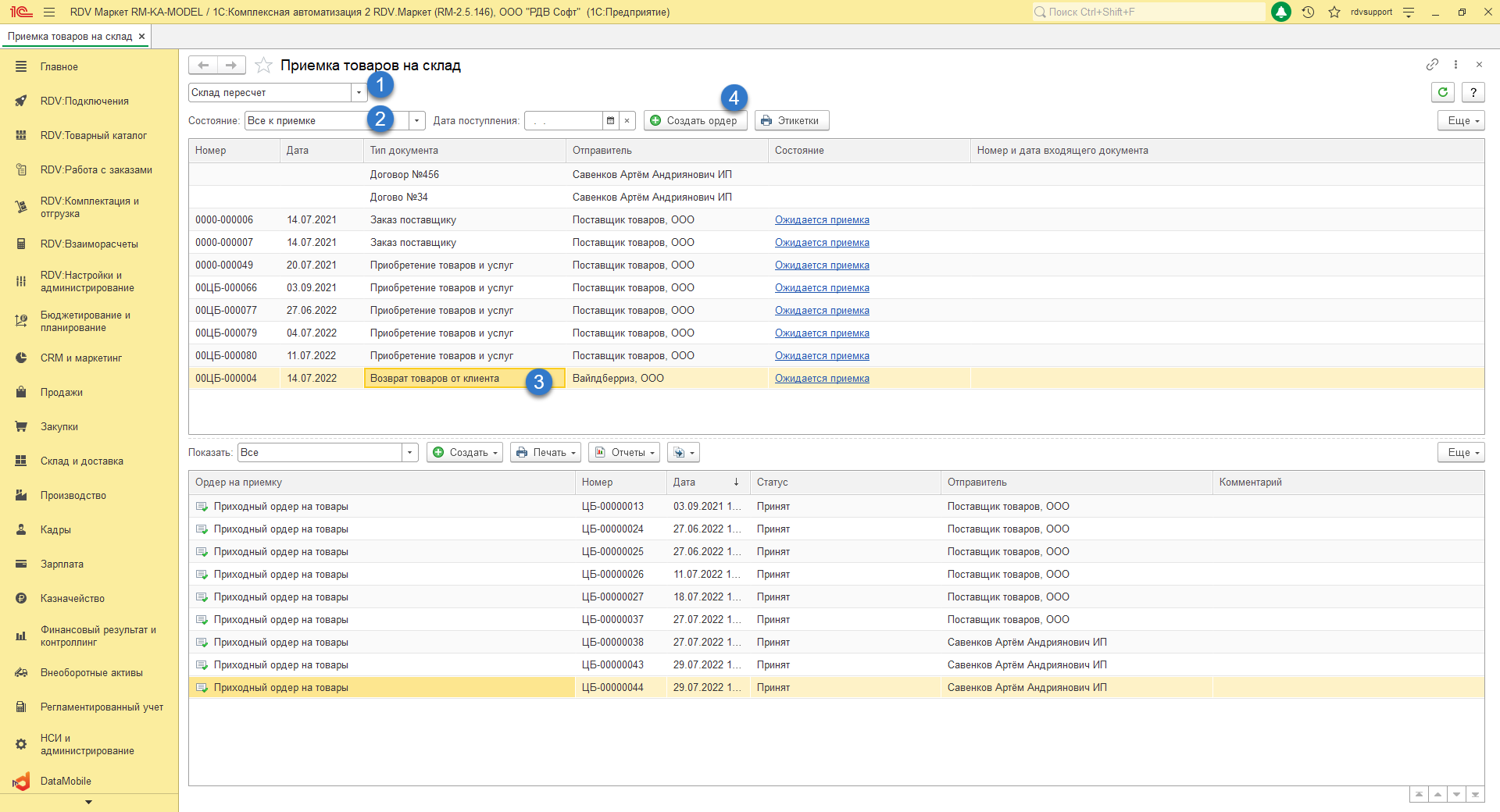The width and height of the screenshot is (1500, 812).
Task: Open Ожидается приемка link for 00ЦБ-000004
Action: 822,379
